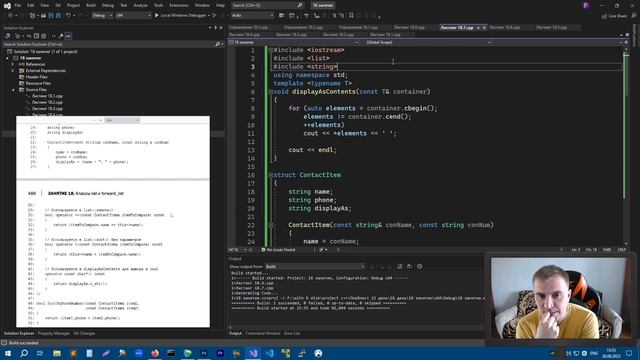640x360 pixels.
Task: Click the Save All toolbar icon
Action: [x=58, y=15]
